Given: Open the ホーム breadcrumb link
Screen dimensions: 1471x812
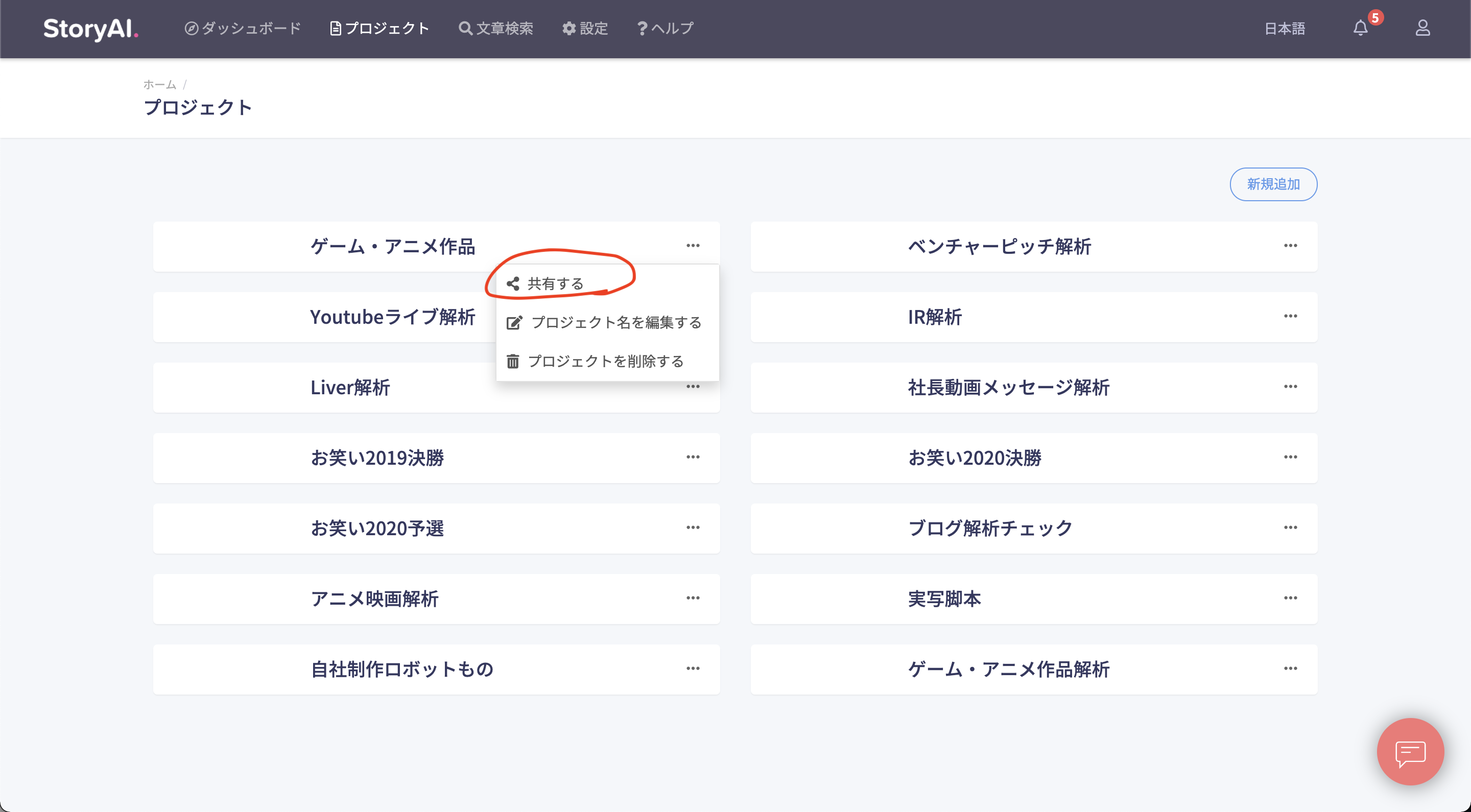Looking at the screenshot, I should [160, 84].
